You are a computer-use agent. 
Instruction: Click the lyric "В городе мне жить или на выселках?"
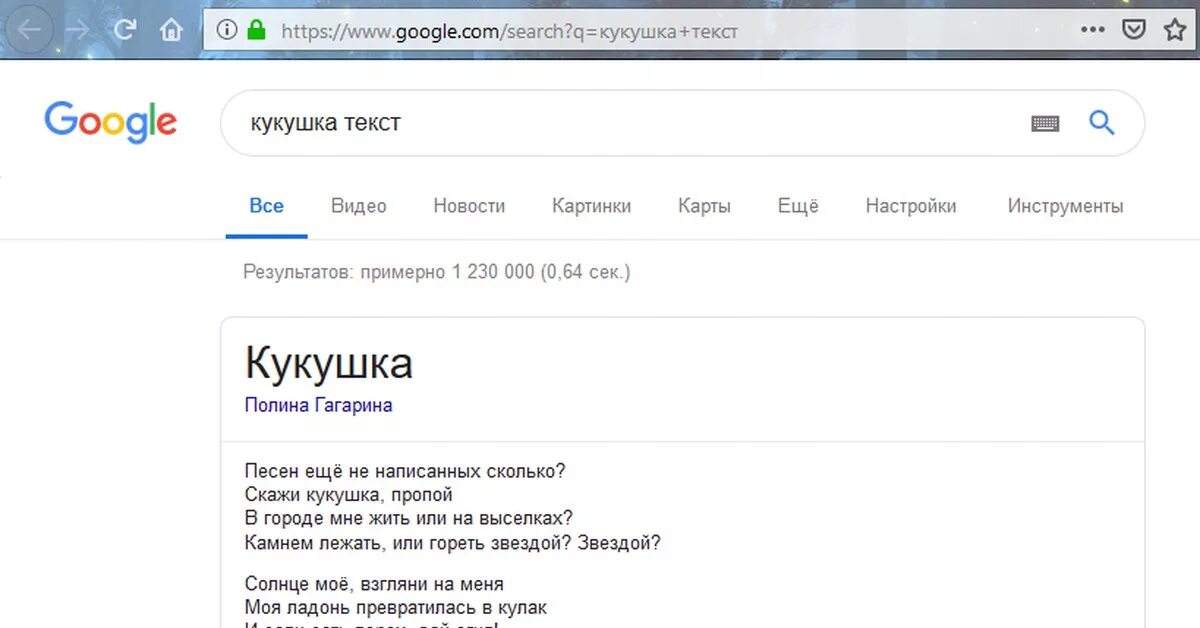click(409, 518)
